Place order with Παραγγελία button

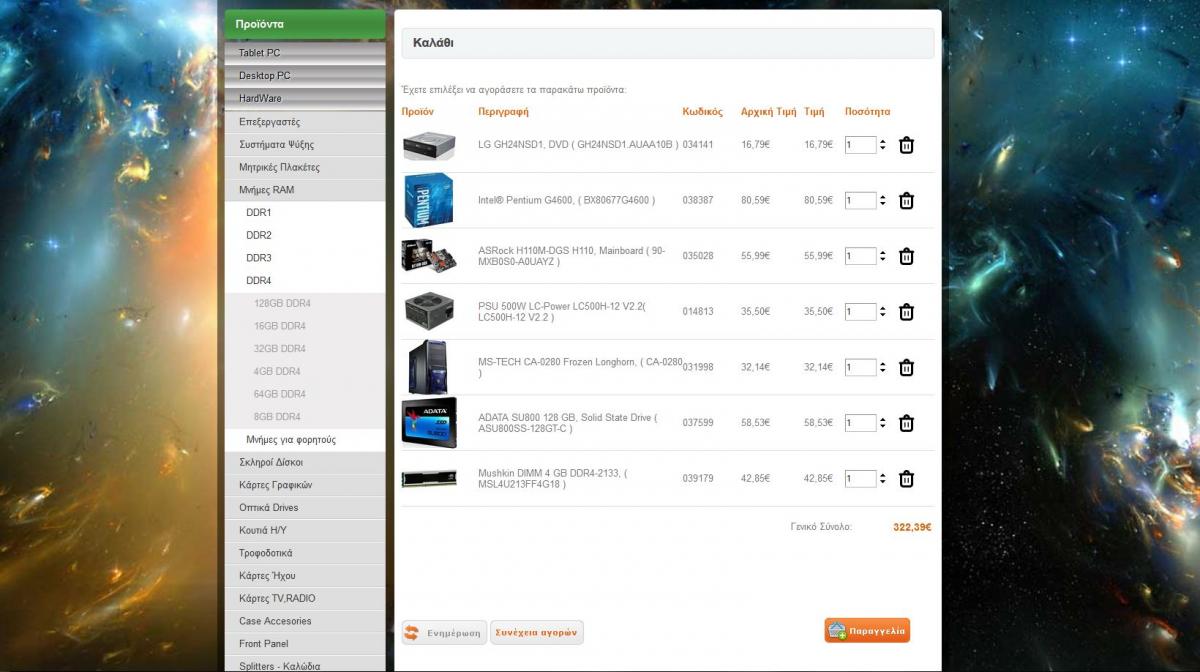pyautogui.click(x=867, y=631)
